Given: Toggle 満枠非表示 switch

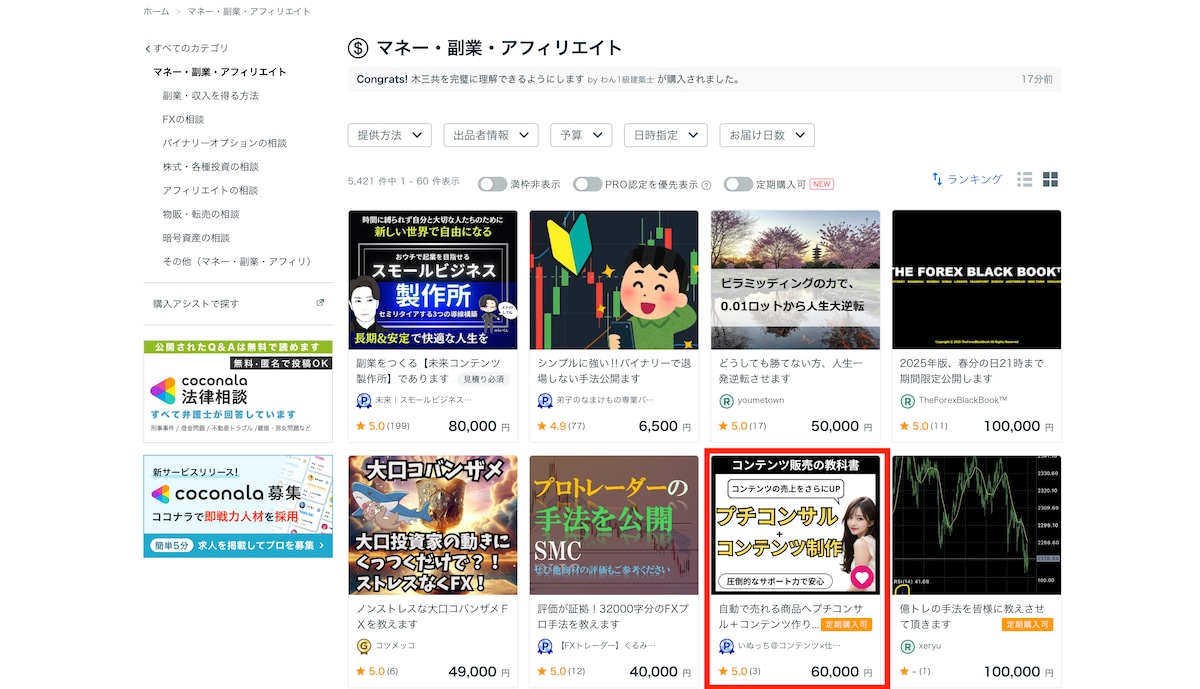Looking at the screenshot, I should click(492, 184).
